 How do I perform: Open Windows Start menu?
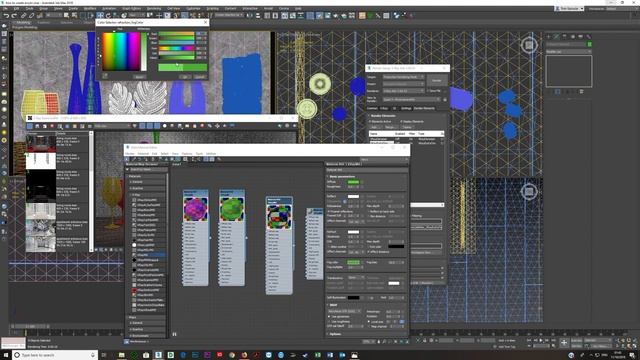coord(6,355)
